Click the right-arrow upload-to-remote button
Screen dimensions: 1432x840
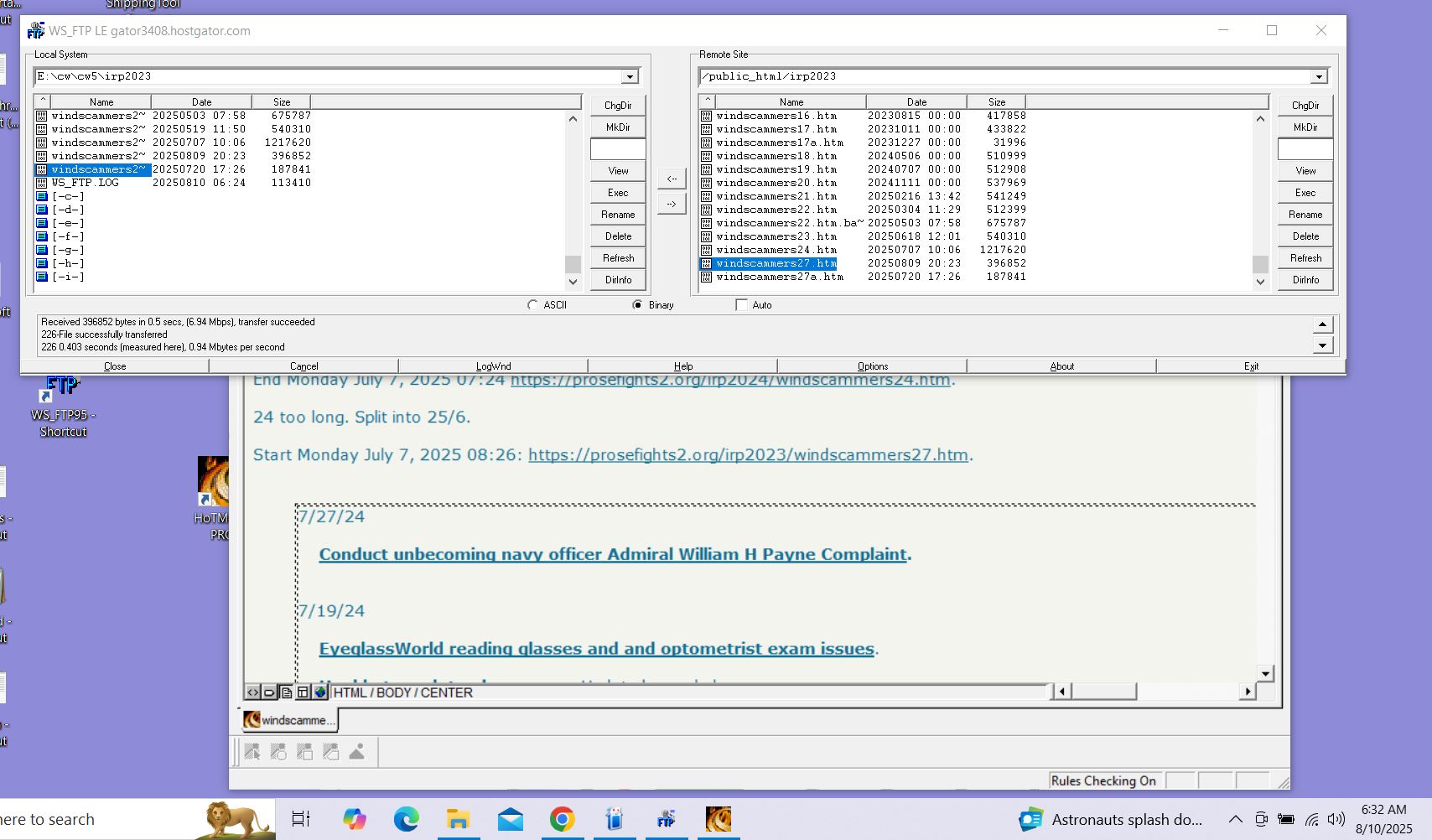coord(672,204)
